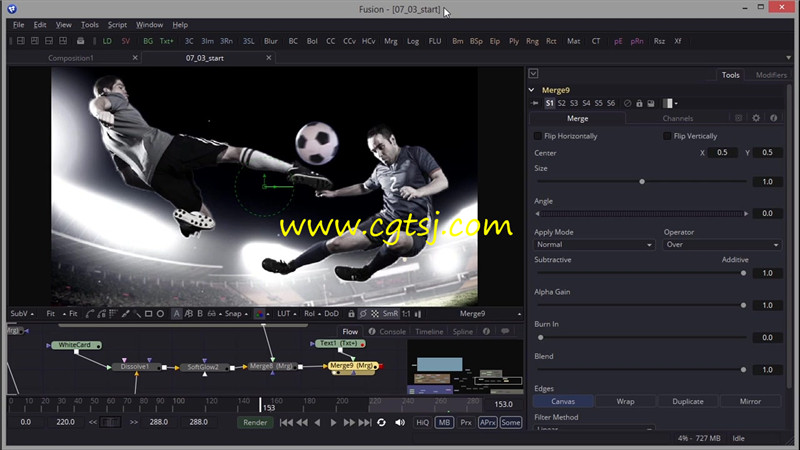Toggle audio mute speaker button
Viewport: 800px width, 450px height.
click(400, 422)
